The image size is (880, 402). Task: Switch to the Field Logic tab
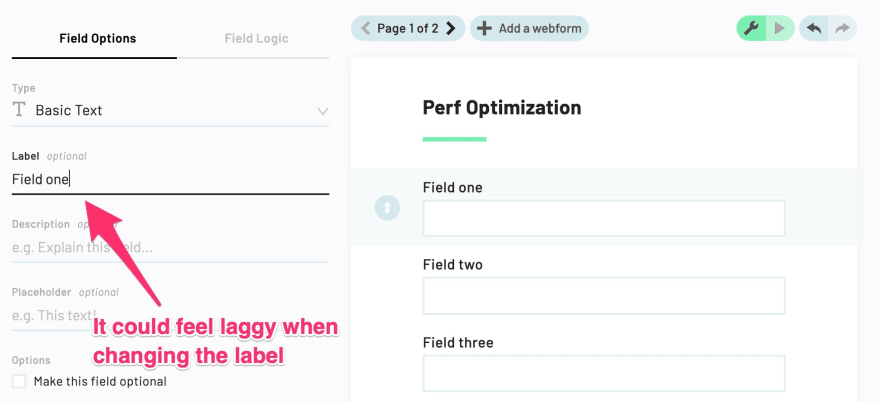[x=256, y=39]
